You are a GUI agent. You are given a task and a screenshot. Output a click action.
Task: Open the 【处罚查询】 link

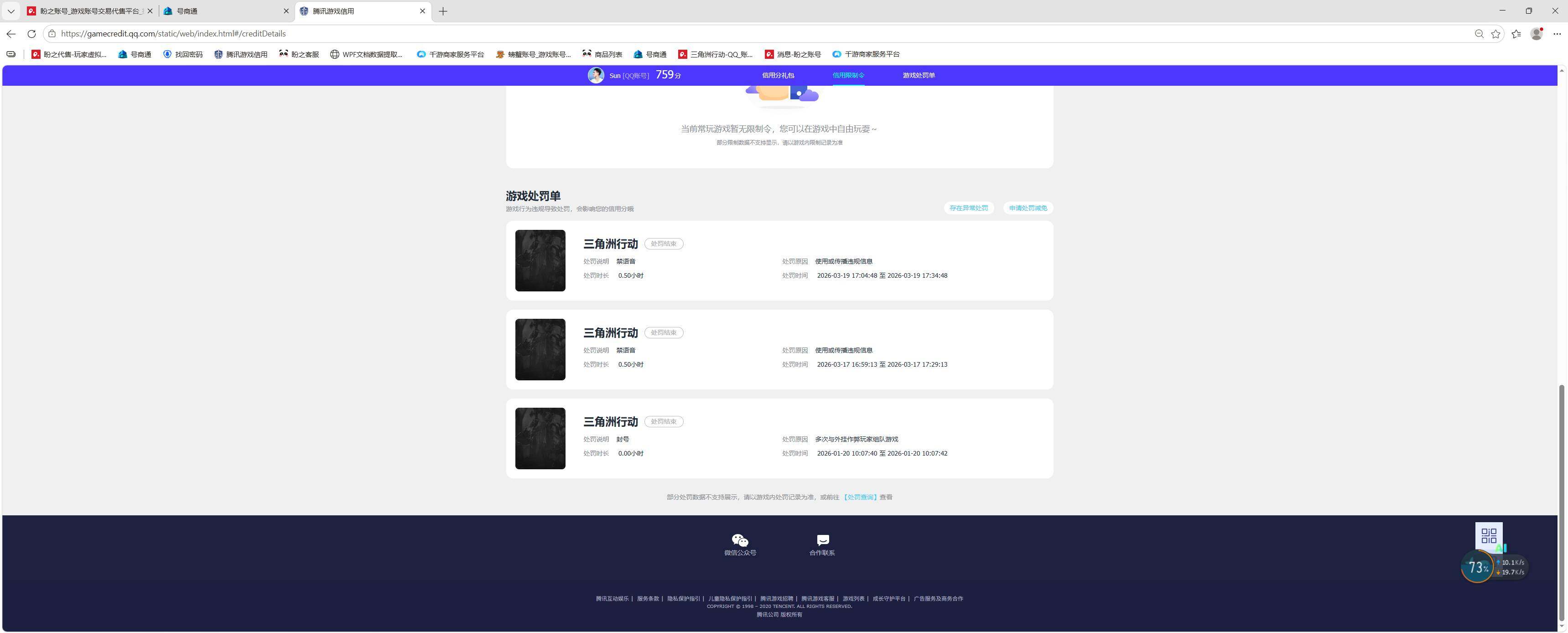point(859,497)
